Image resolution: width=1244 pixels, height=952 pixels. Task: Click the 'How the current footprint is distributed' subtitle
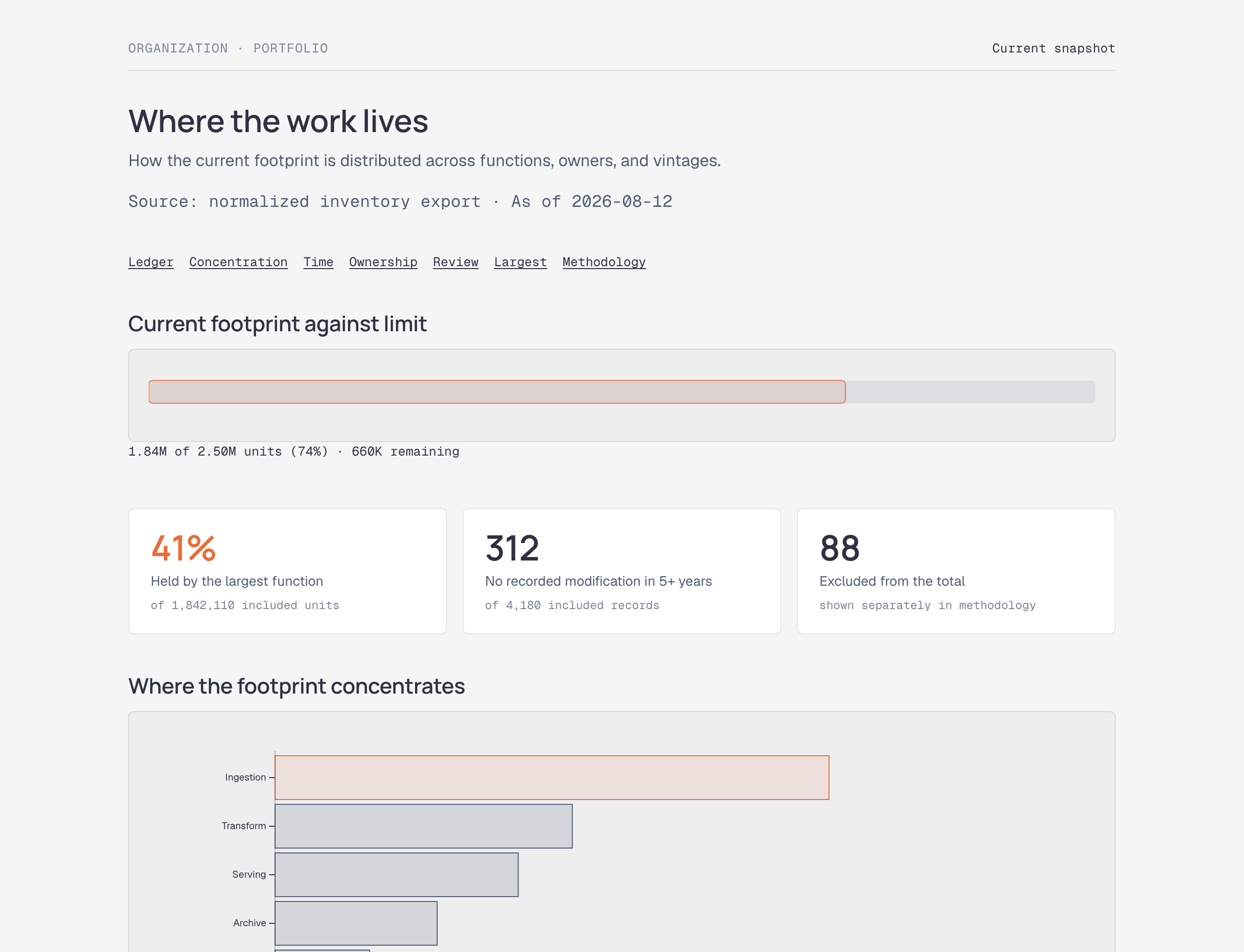point(425,161)
